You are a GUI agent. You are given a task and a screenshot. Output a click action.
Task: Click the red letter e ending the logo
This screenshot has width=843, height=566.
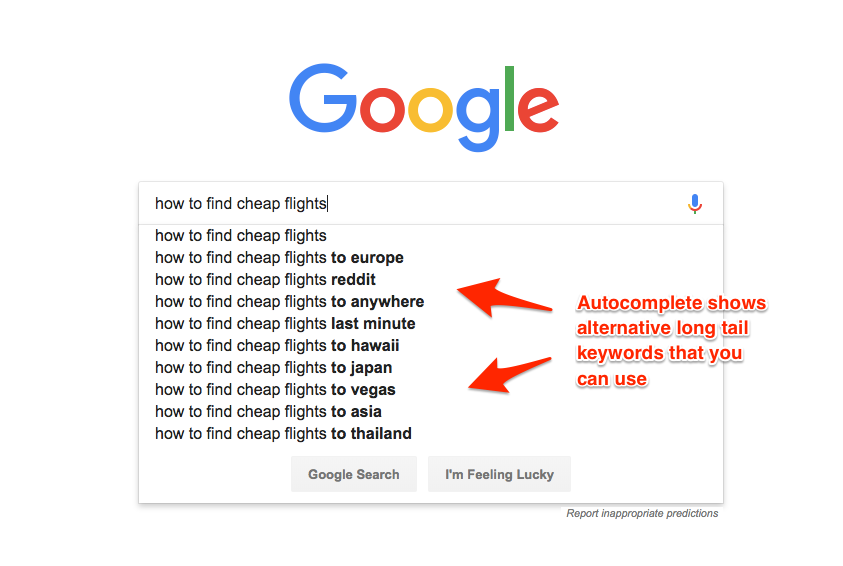[x=536, y=108]
